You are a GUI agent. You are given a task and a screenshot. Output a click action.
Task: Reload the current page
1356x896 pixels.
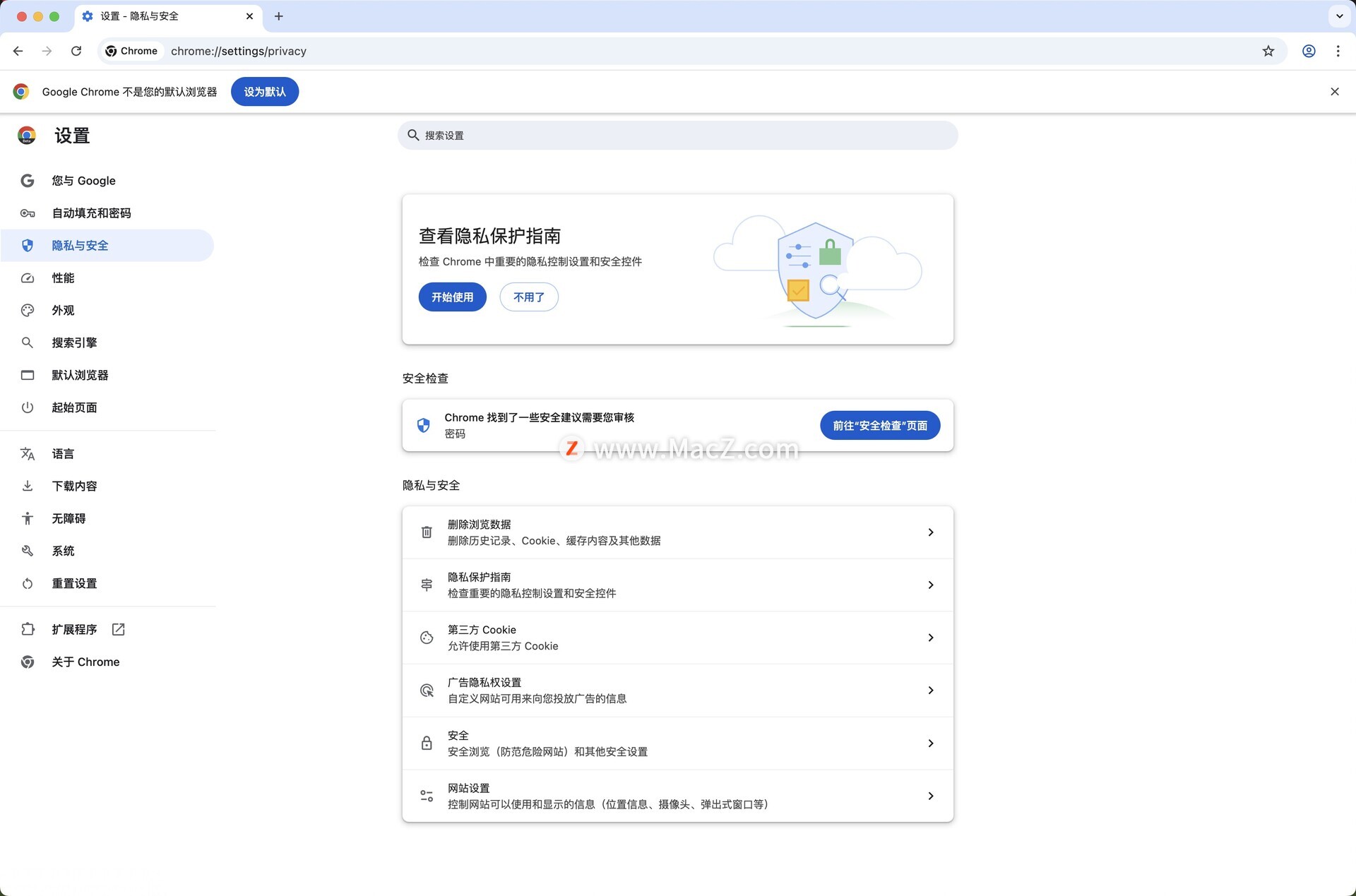pyautogui.click(x=76, y=51)
